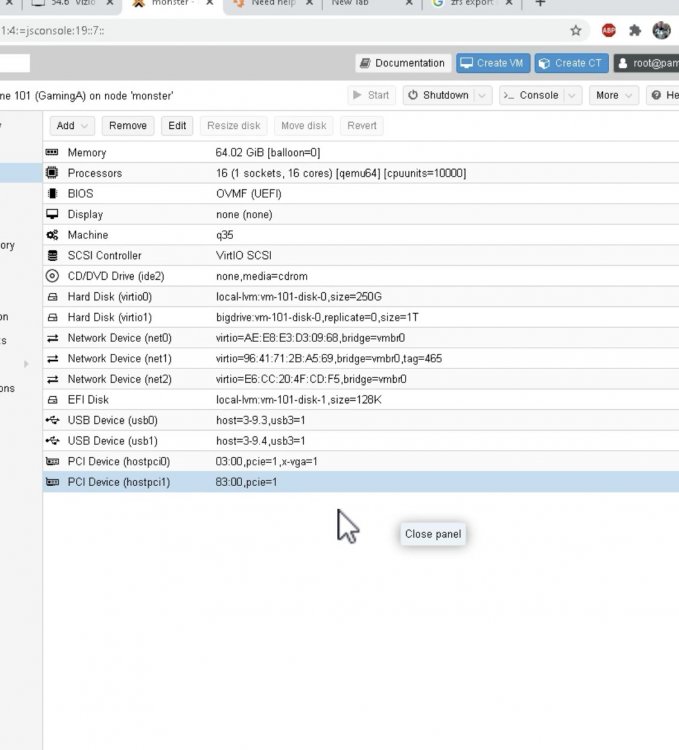Click the PCI Device (hostpci1) card icon
Viewport: 679px width, 750px height.
52,482
